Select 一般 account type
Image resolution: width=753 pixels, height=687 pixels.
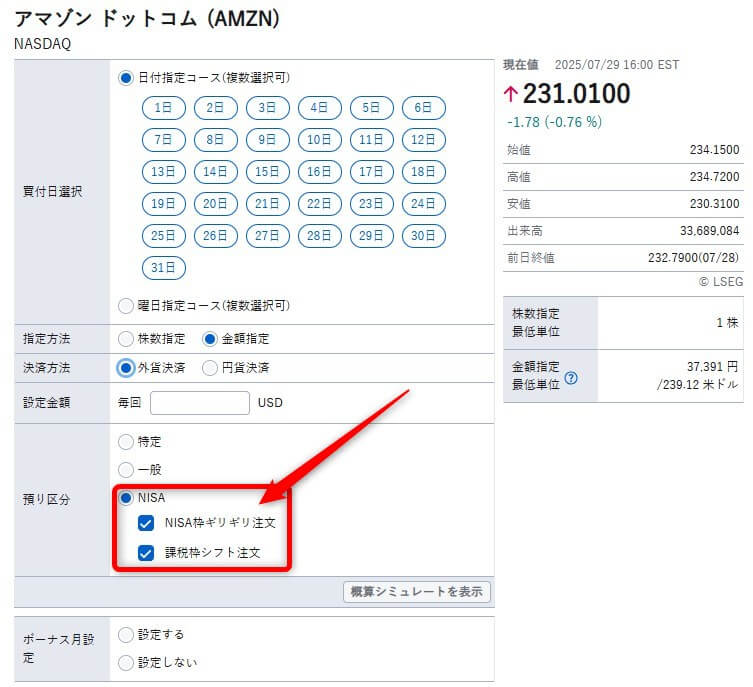point(126,470)
